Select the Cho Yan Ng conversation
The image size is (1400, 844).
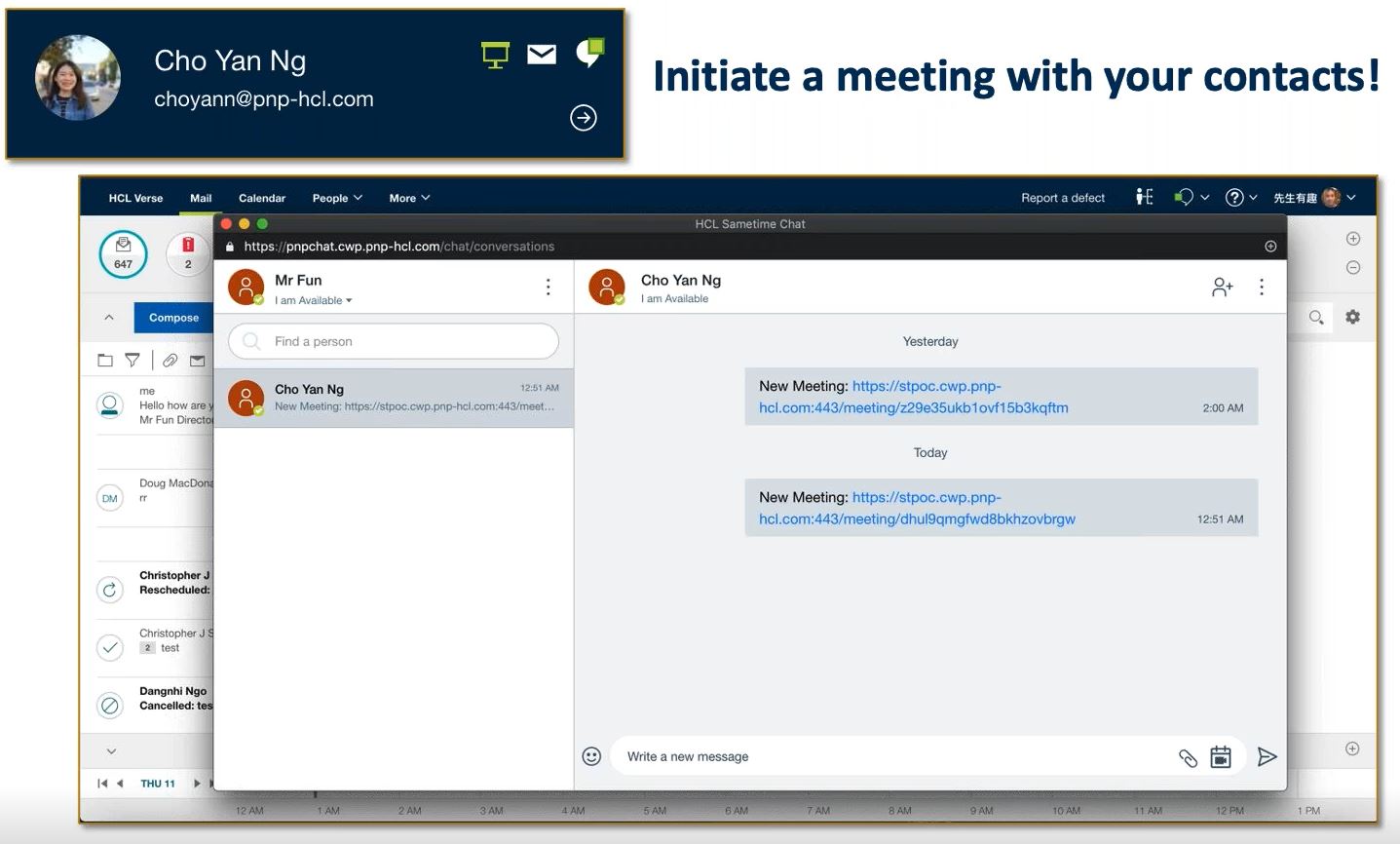[x=394, y=398]
